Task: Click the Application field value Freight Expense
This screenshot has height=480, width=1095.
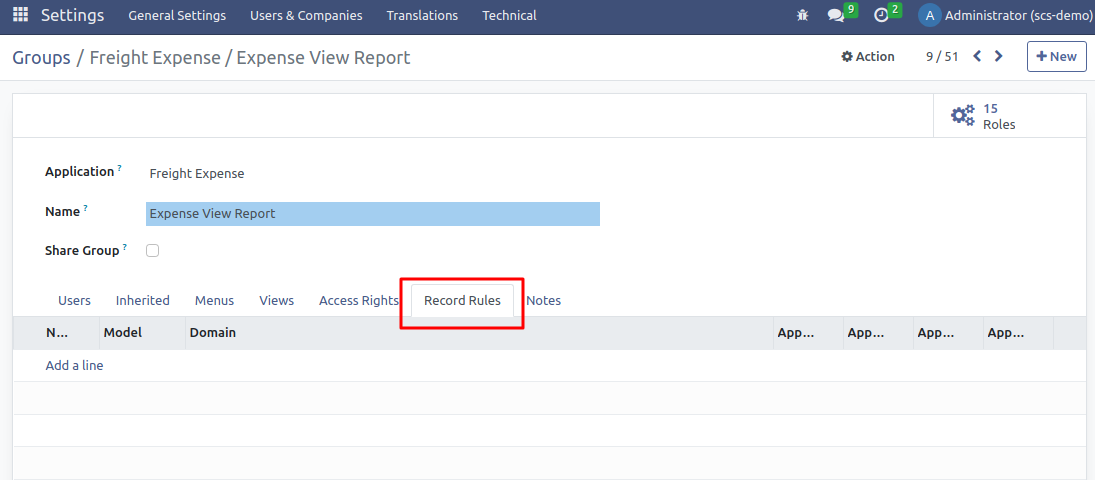Action: click(x=197, y=174)
